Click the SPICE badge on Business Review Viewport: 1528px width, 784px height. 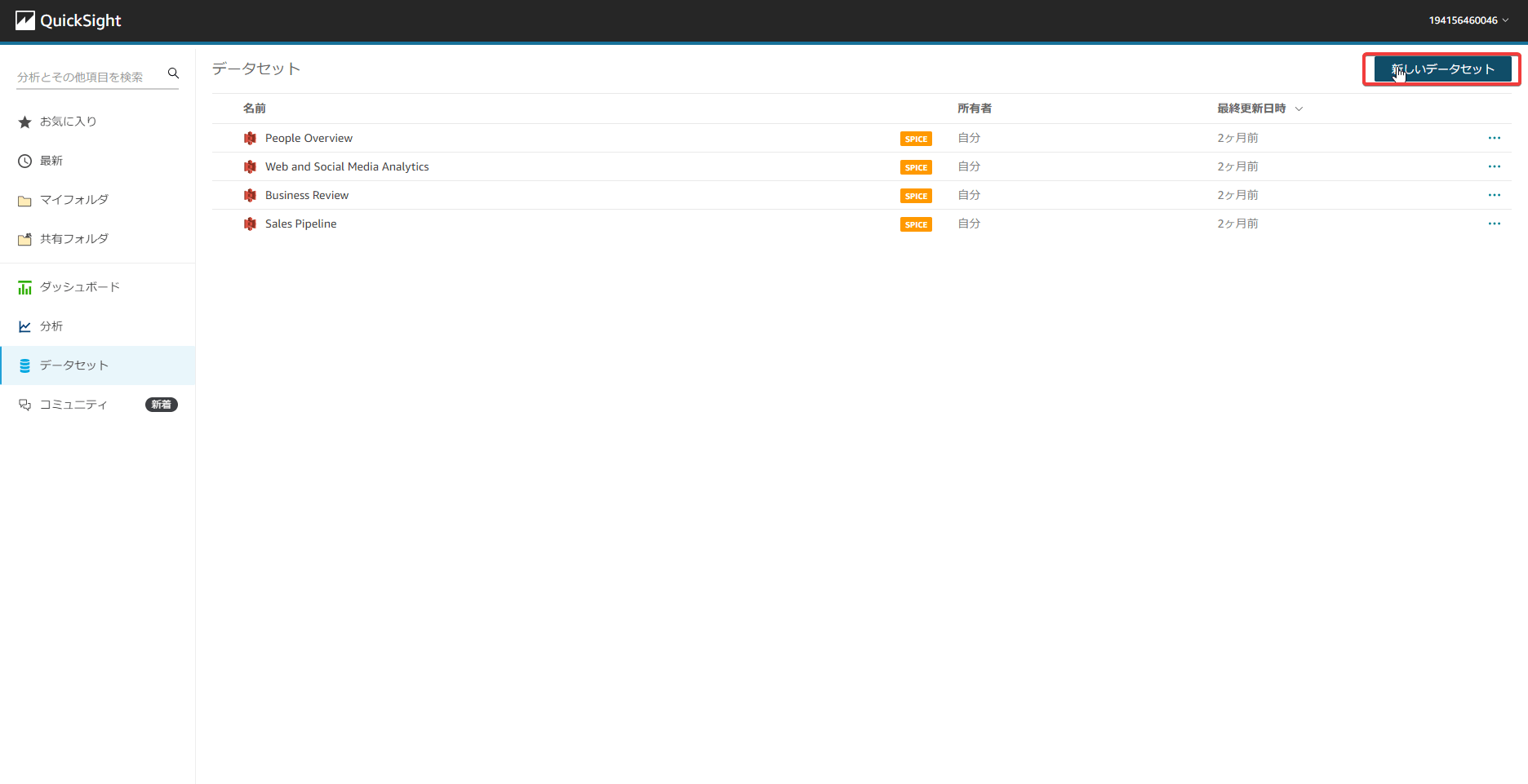tap(916, 196)
